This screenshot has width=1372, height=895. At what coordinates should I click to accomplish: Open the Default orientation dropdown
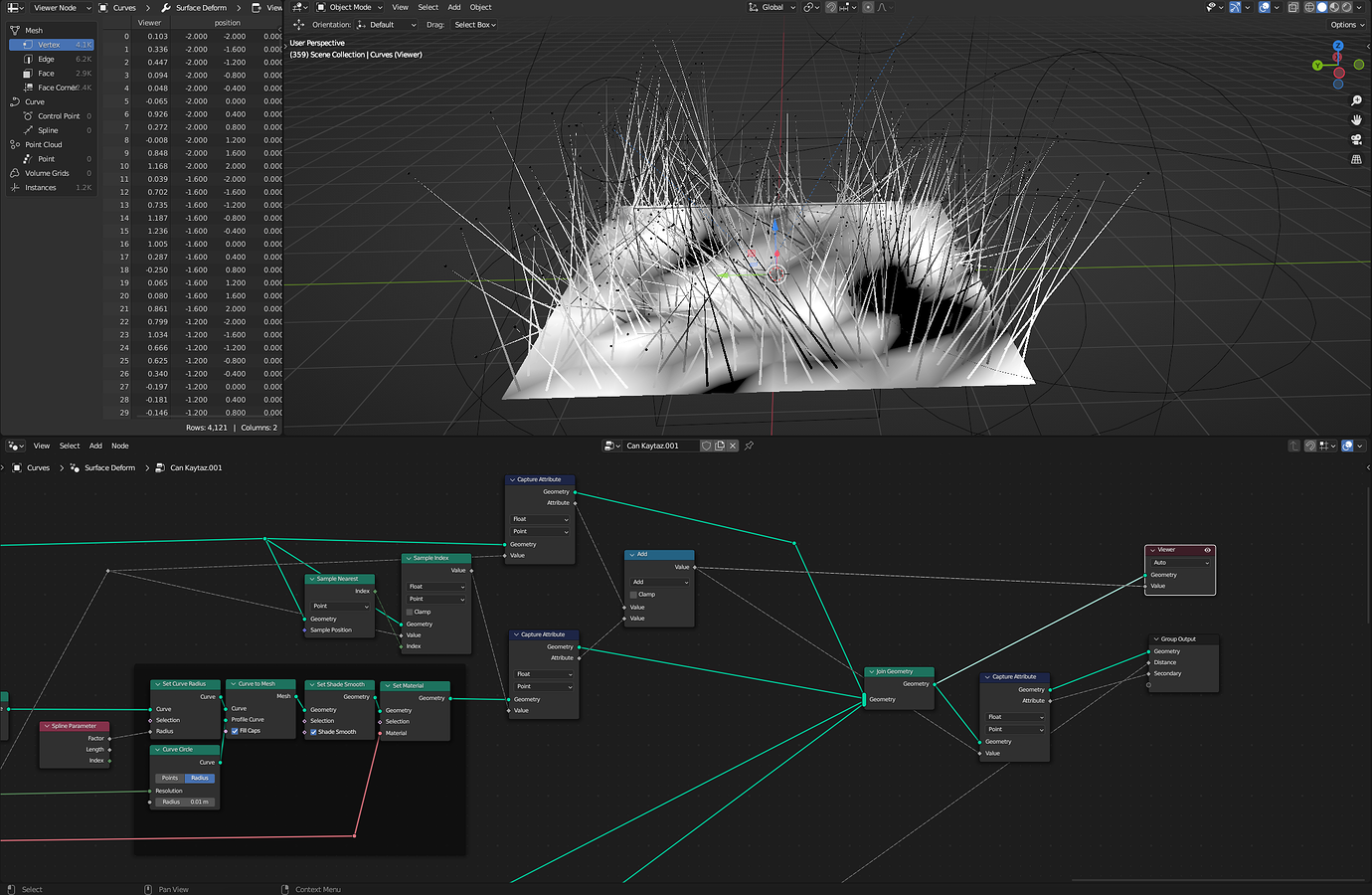click(387, 25)
